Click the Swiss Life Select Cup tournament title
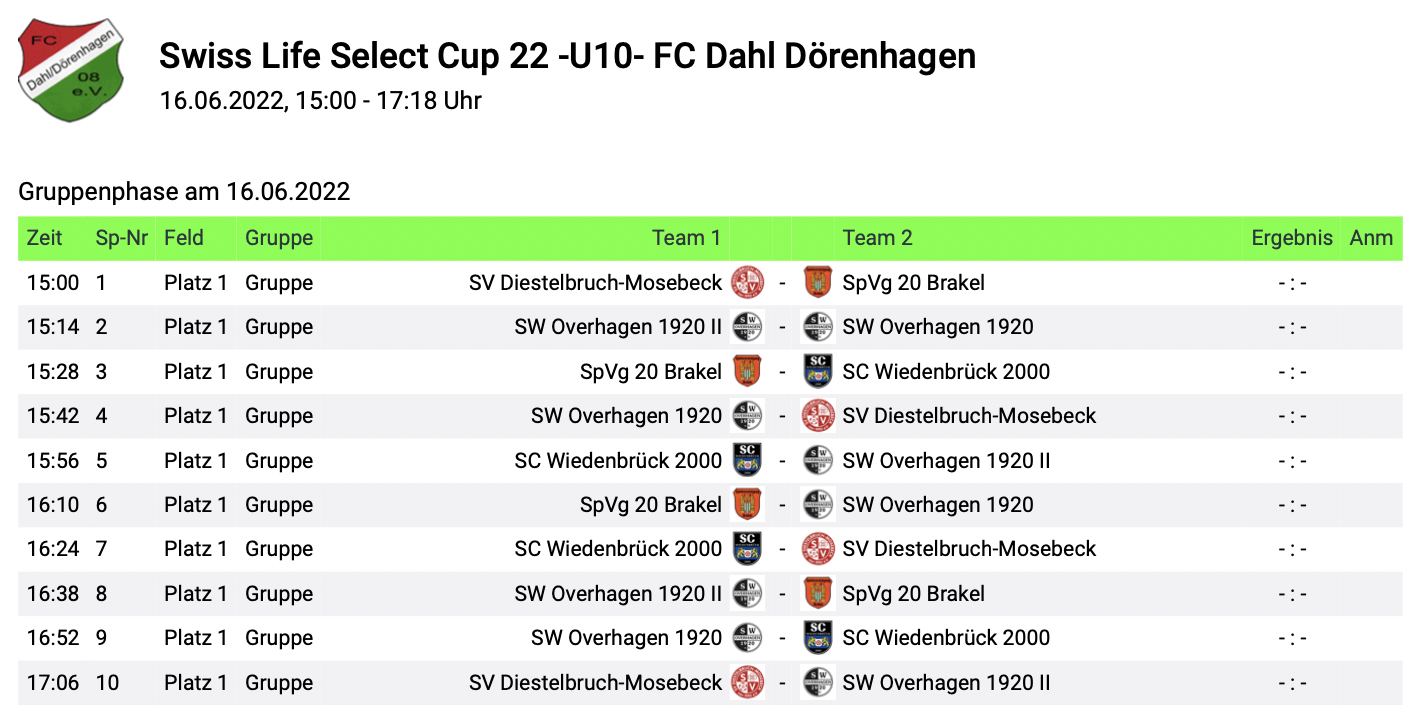The height and width of the screenshot is (722, 1422). pos(567,56)
